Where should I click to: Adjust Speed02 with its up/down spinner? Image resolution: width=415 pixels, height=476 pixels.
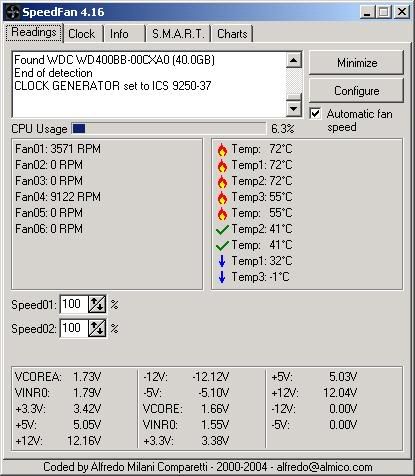[97, 328]
